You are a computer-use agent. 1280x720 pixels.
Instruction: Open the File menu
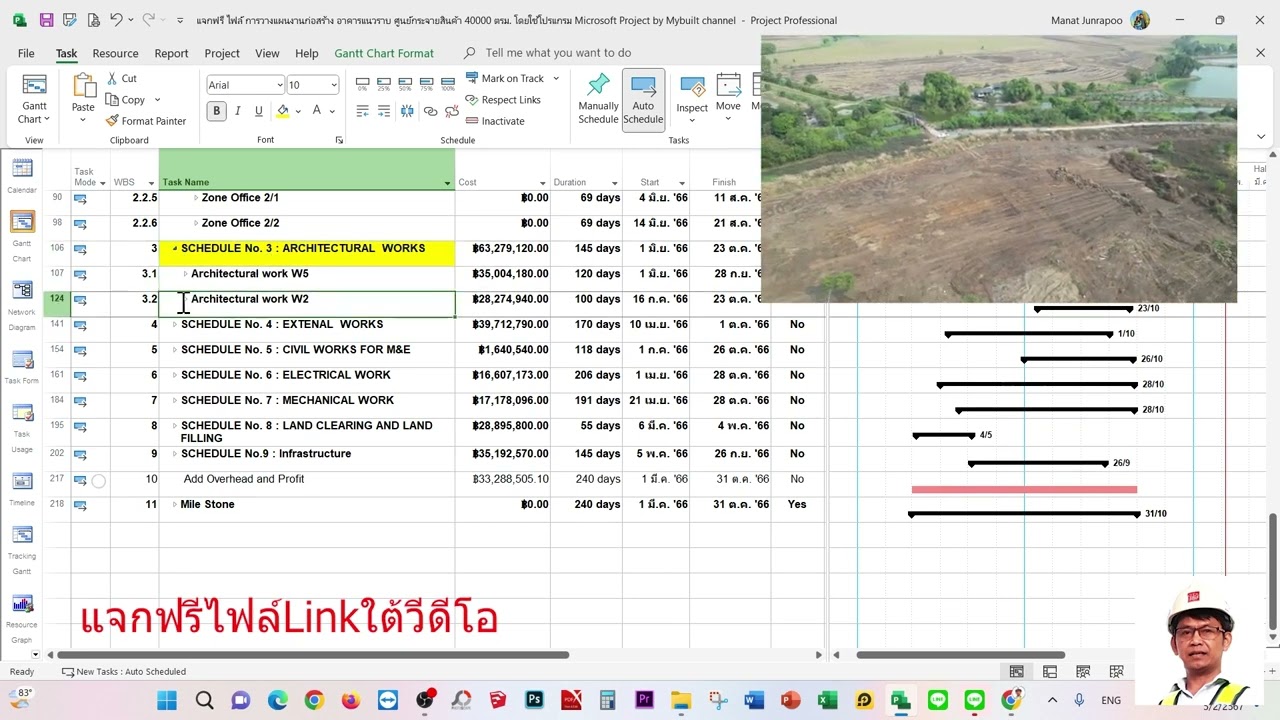tap(26, 53)
